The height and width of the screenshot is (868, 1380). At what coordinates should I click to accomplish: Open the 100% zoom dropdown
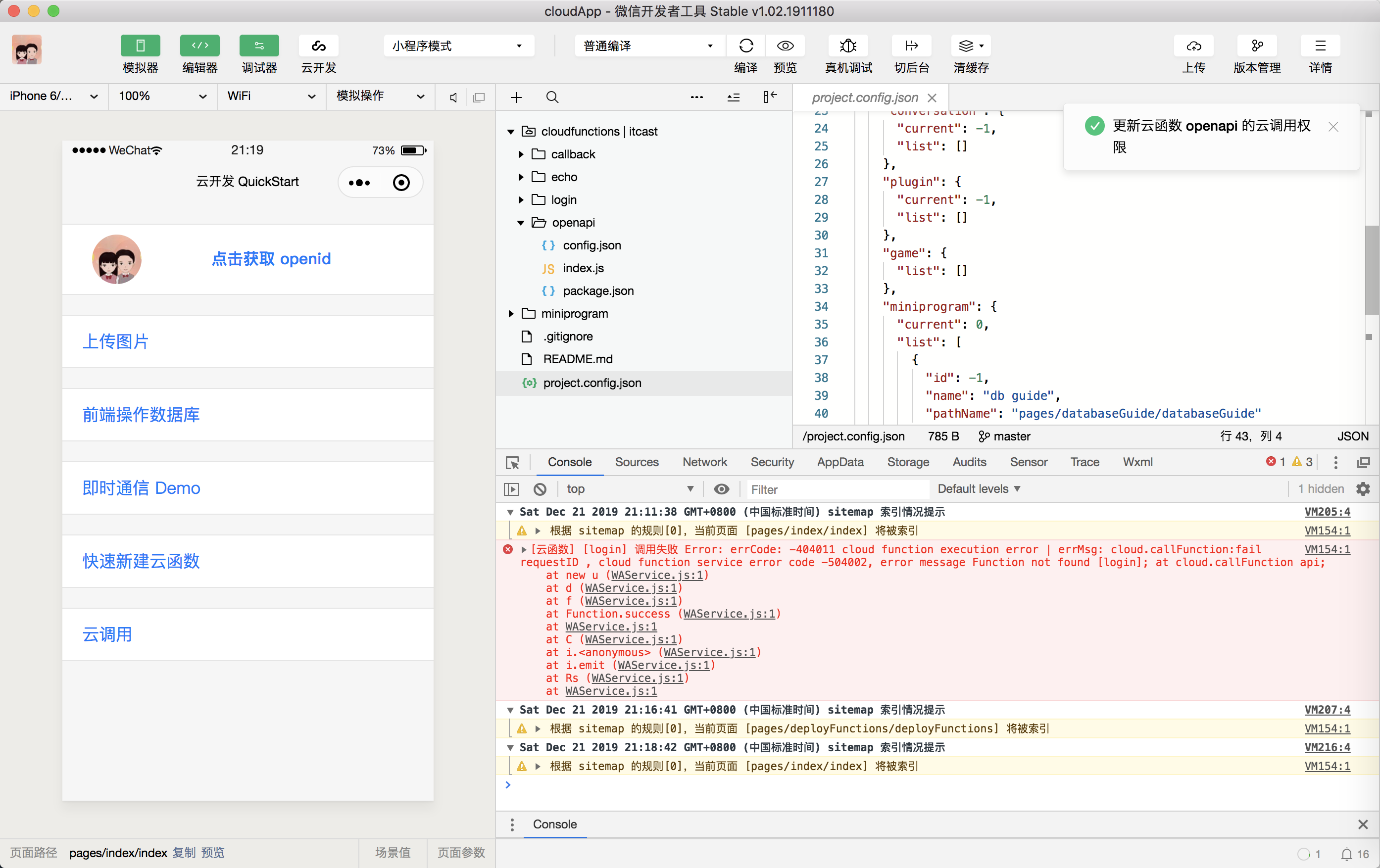pyautogui.click(x=162, y=96)
